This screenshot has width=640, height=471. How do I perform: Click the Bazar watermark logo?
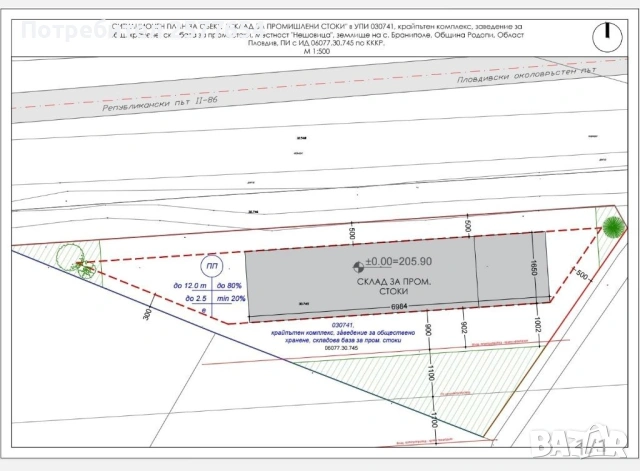(x=579, y=441)
